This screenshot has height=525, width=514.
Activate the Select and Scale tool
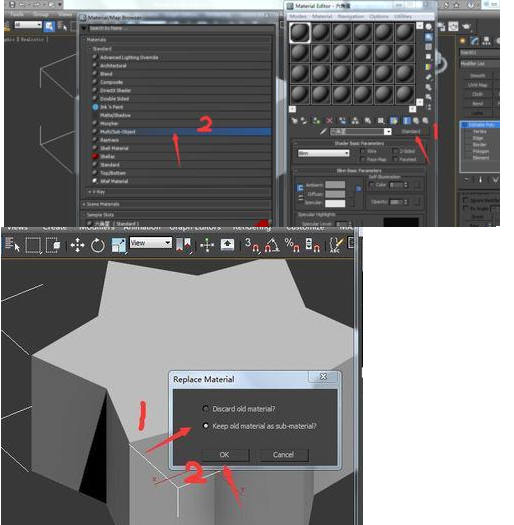coord(119,245)
